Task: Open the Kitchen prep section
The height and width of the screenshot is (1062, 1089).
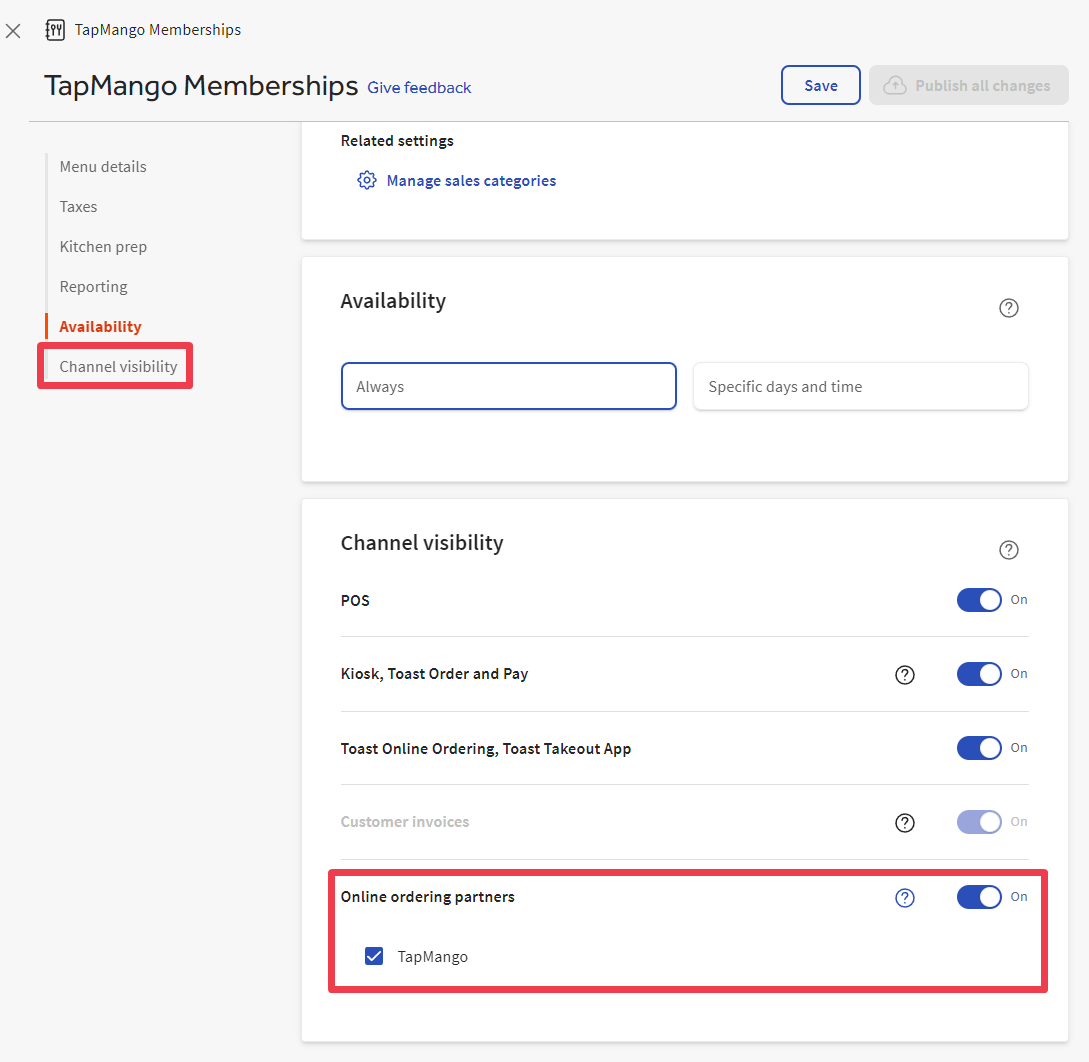Action: [103, 246]
